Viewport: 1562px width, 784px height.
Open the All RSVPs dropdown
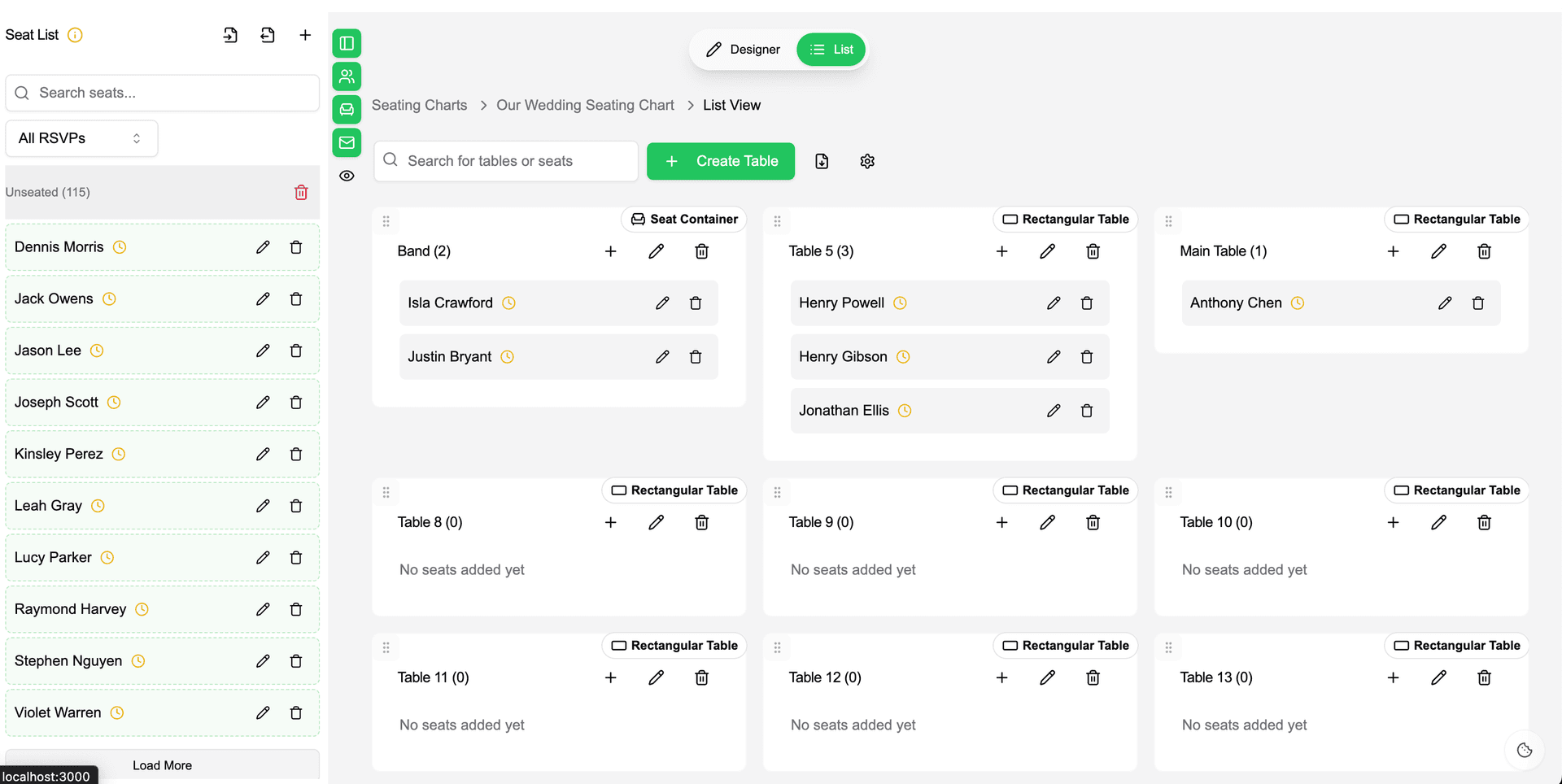(81, 138)
